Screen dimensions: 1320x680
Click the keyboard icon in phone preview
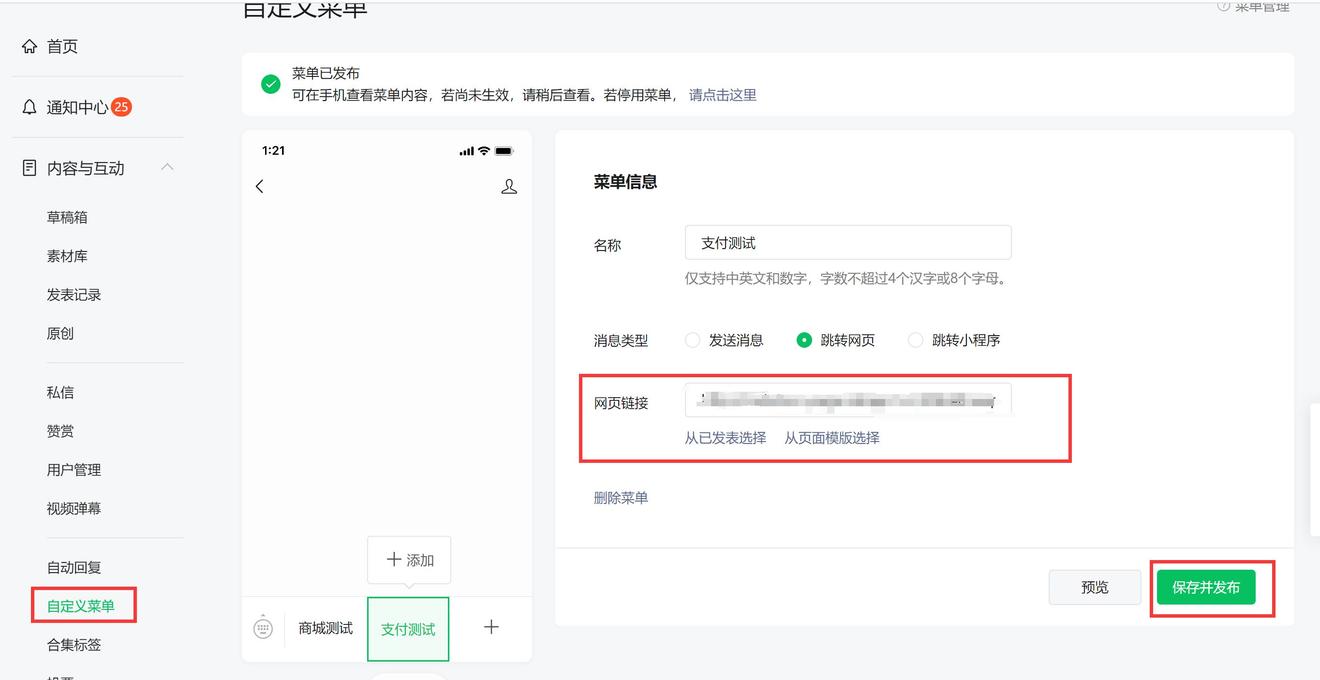[263, 628]
